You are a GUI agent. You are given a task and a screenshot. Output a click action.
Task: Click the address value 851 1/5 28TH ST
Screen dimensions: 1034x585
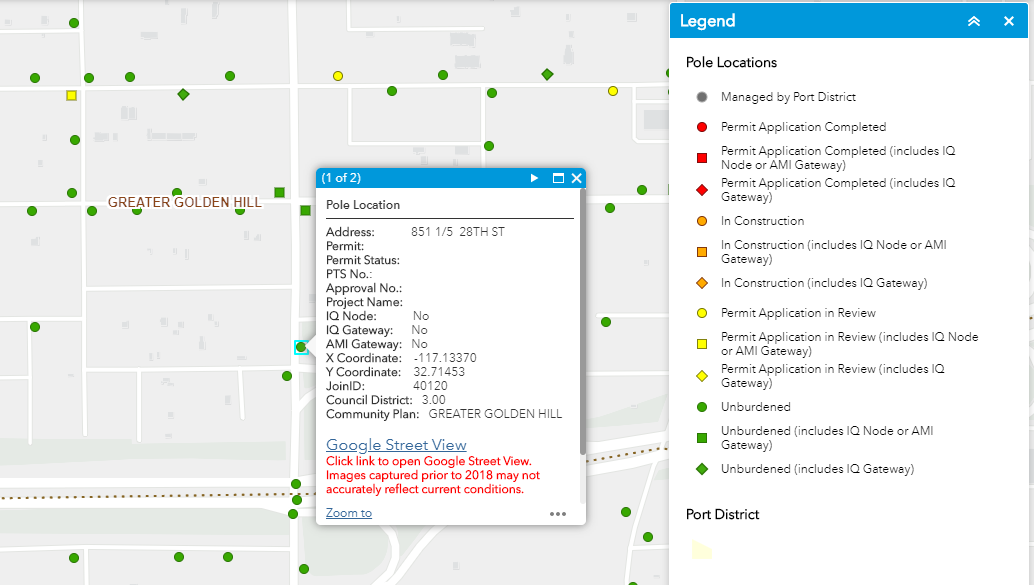(458, 232)
